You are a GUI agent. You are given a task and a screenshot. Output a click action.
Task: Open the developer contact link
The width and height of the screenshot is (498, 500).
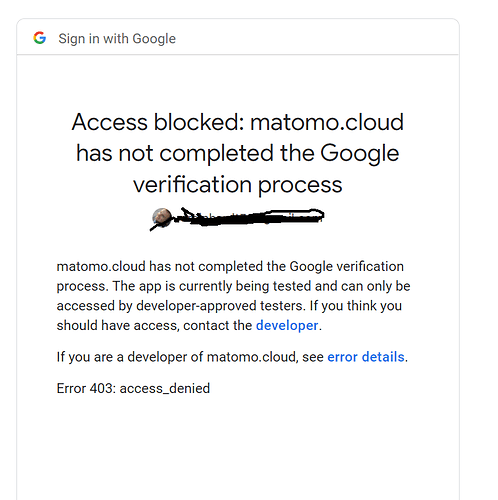287,326
